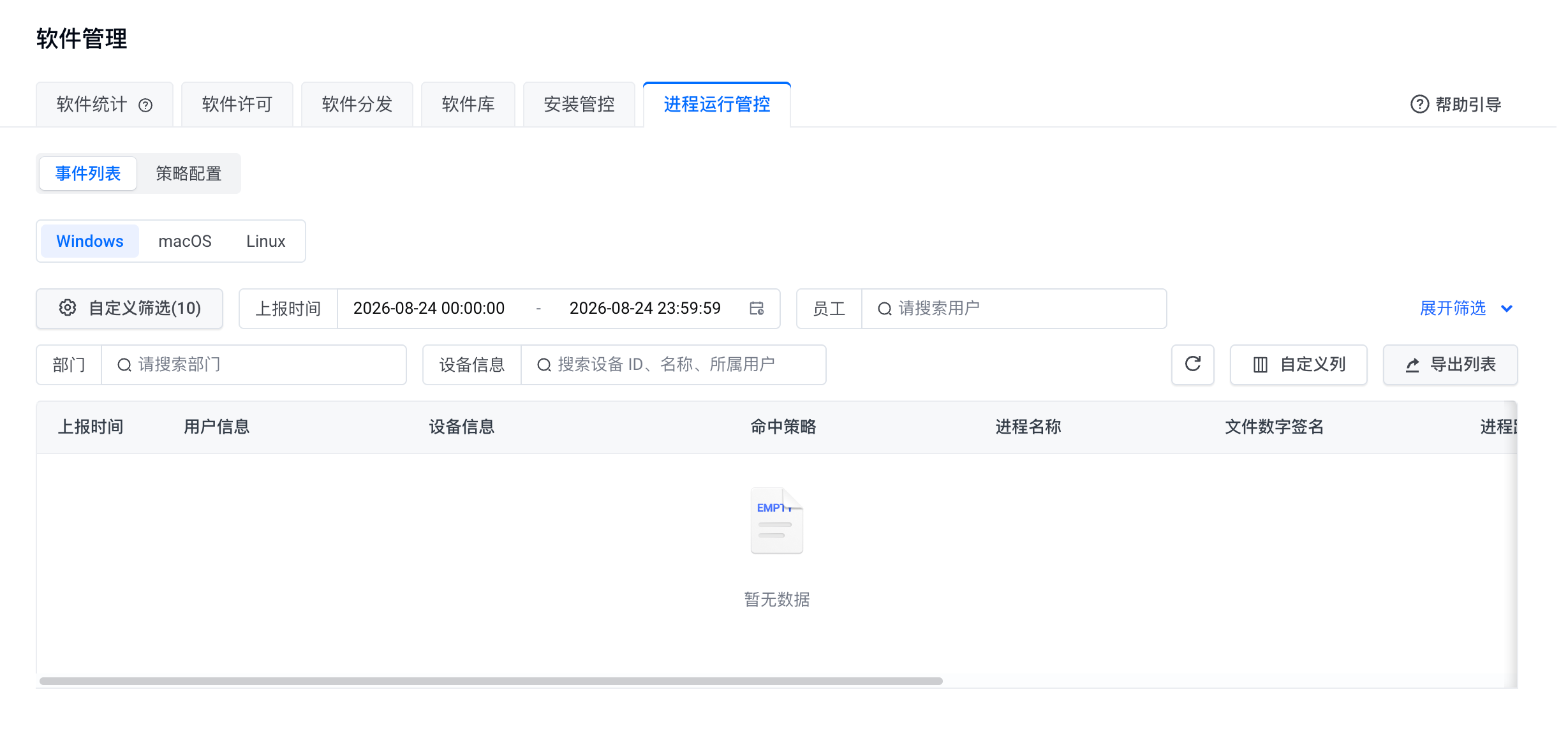Screen dimensions: 1568x736
Task: Open the calendar icon in date range
Action: pyautogui.click(x=757, y=309)
